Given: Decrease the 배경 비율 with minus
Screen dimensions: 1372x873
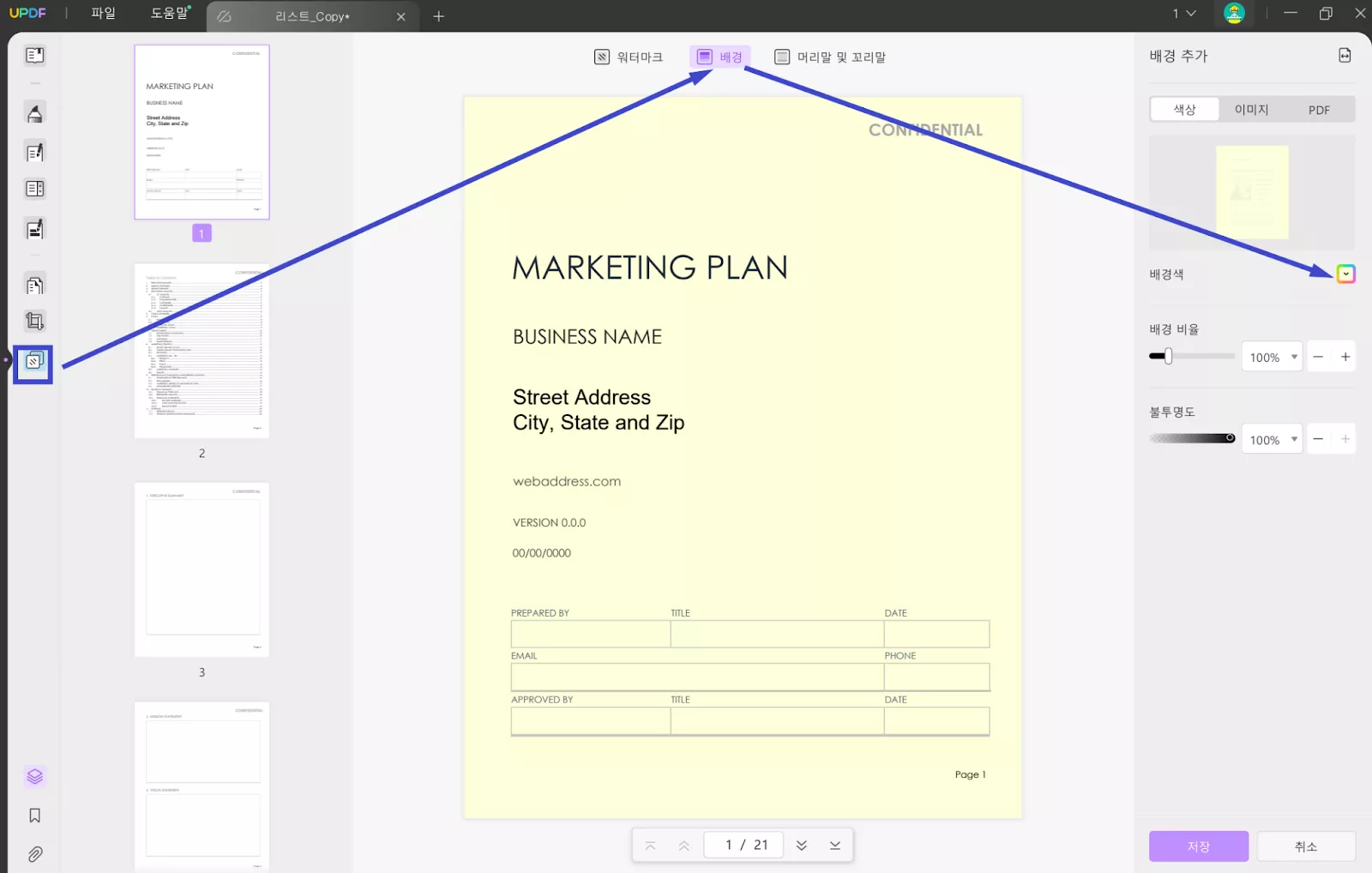Looking at the screenshot, I should [1319, 357].
